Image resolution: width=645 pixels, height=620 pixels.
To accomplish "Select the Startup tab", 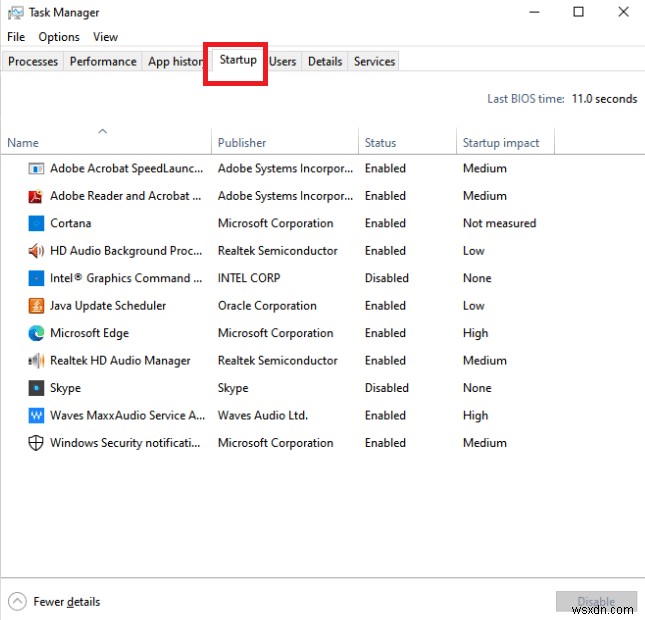I will click(x=238, y=60).
